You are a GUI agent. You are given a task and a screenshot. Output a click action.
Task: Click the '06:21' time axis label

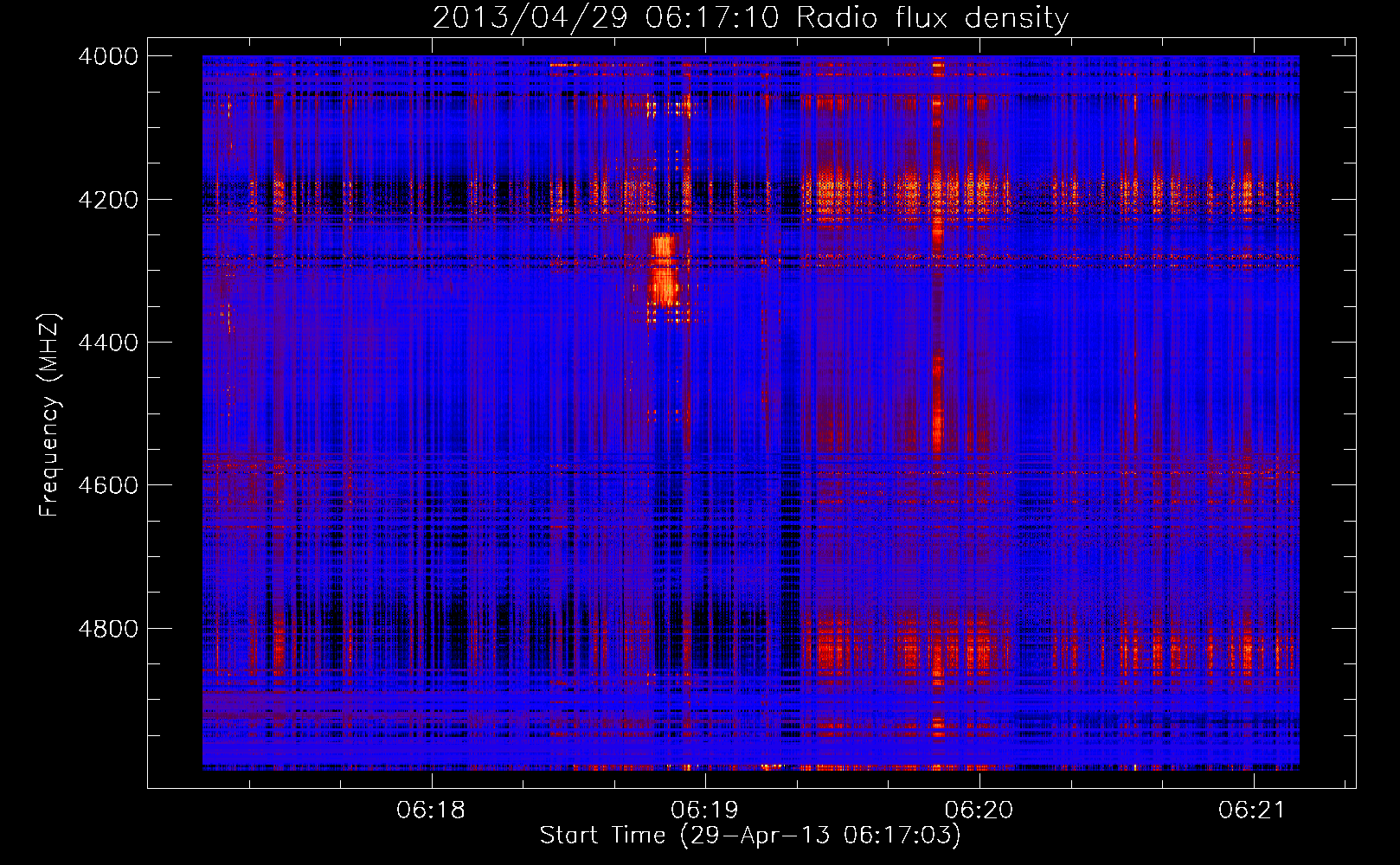1253,811
